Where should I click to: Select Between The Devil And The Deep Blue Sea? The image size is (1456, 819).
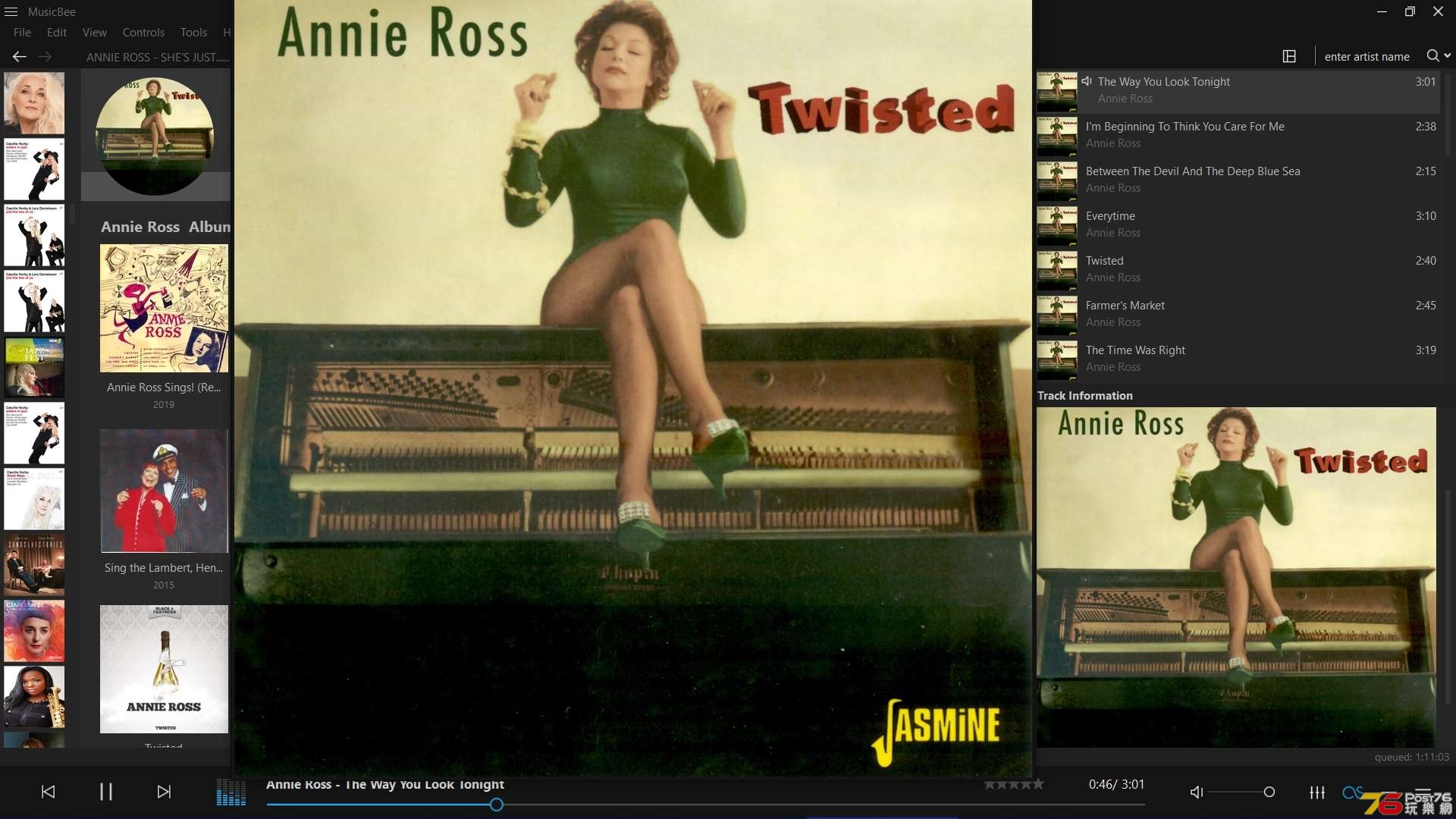coord(1238,180)
